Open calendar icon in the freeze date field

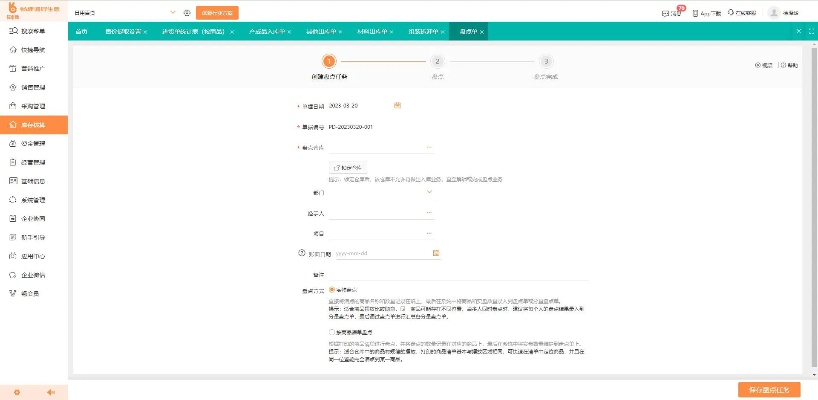click(x=436, y=253)
